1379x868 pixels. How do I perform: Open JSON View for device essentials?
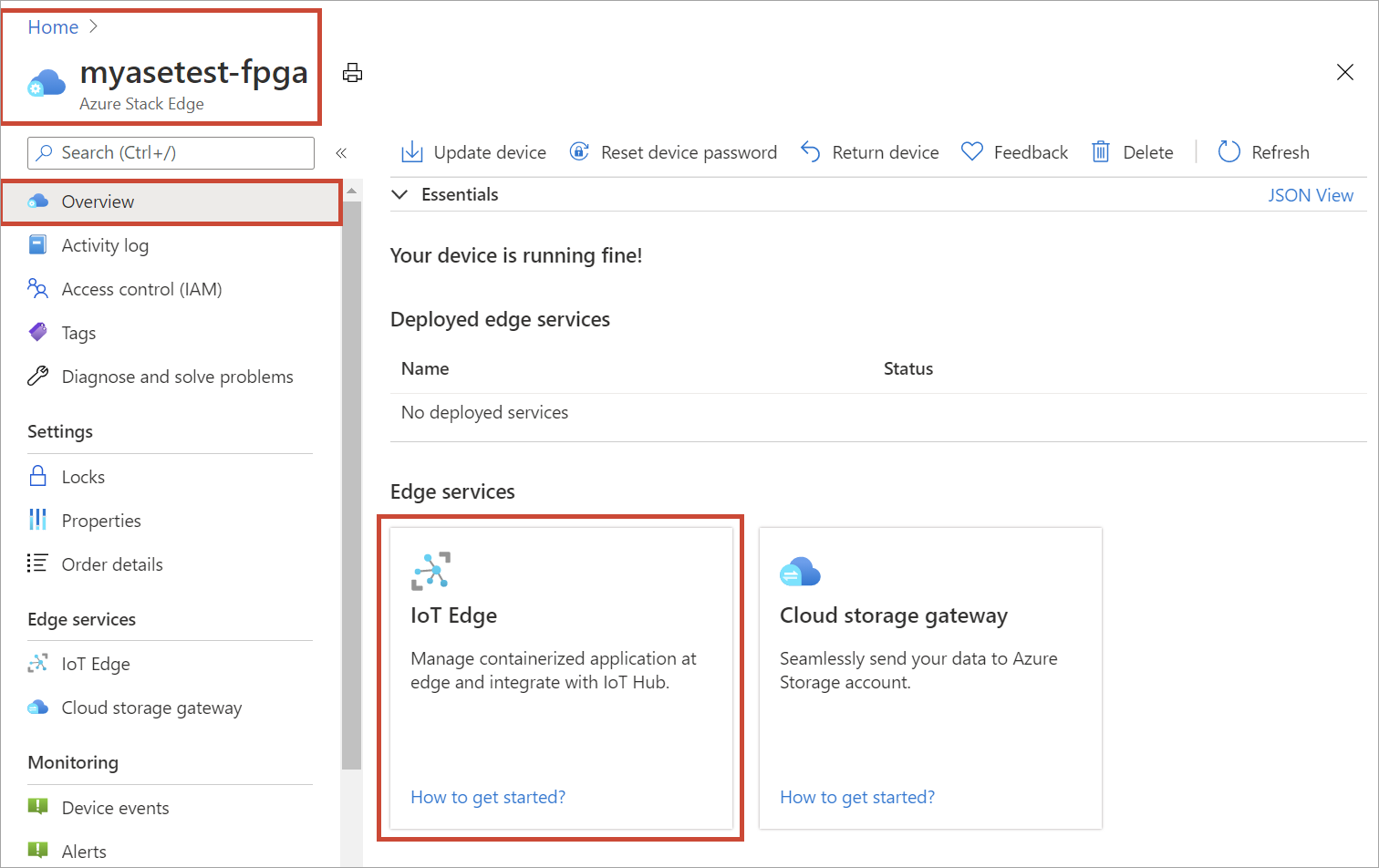(1311, 194)
